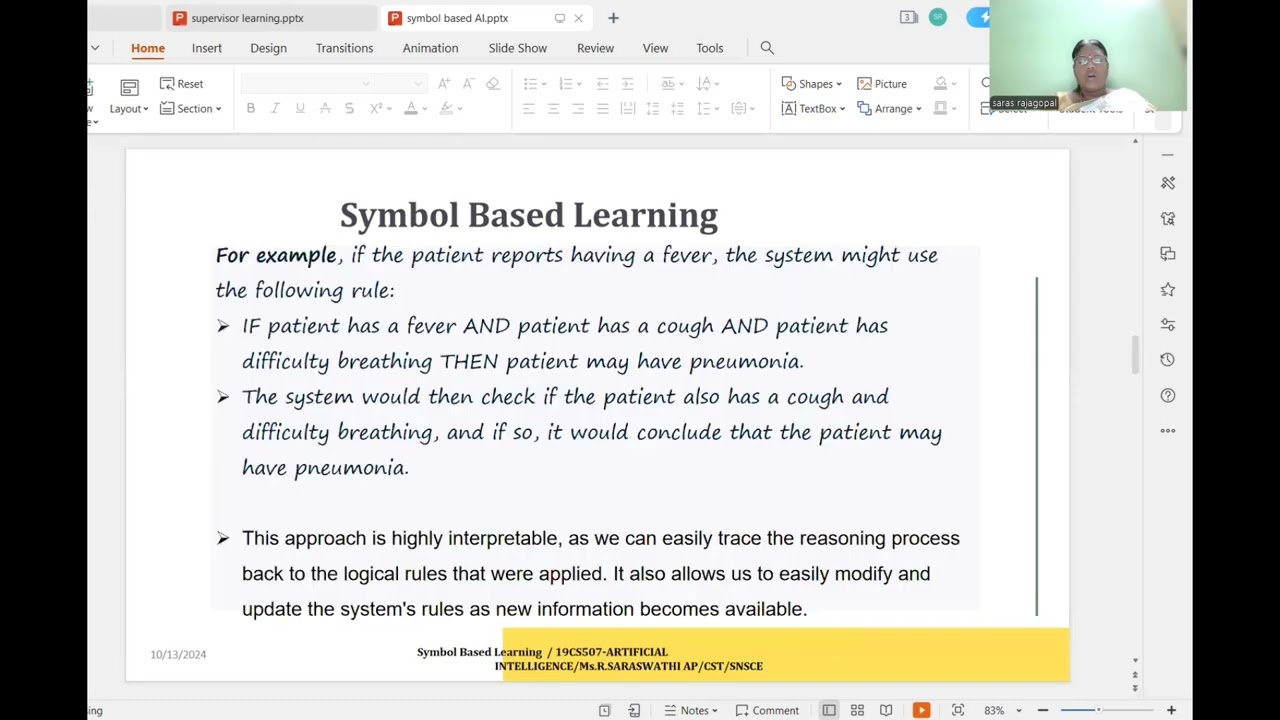The width and height of the screenshot is (1280, 720).
Task: Toggle strikethrough text formatting
Action: pos(325,108)
